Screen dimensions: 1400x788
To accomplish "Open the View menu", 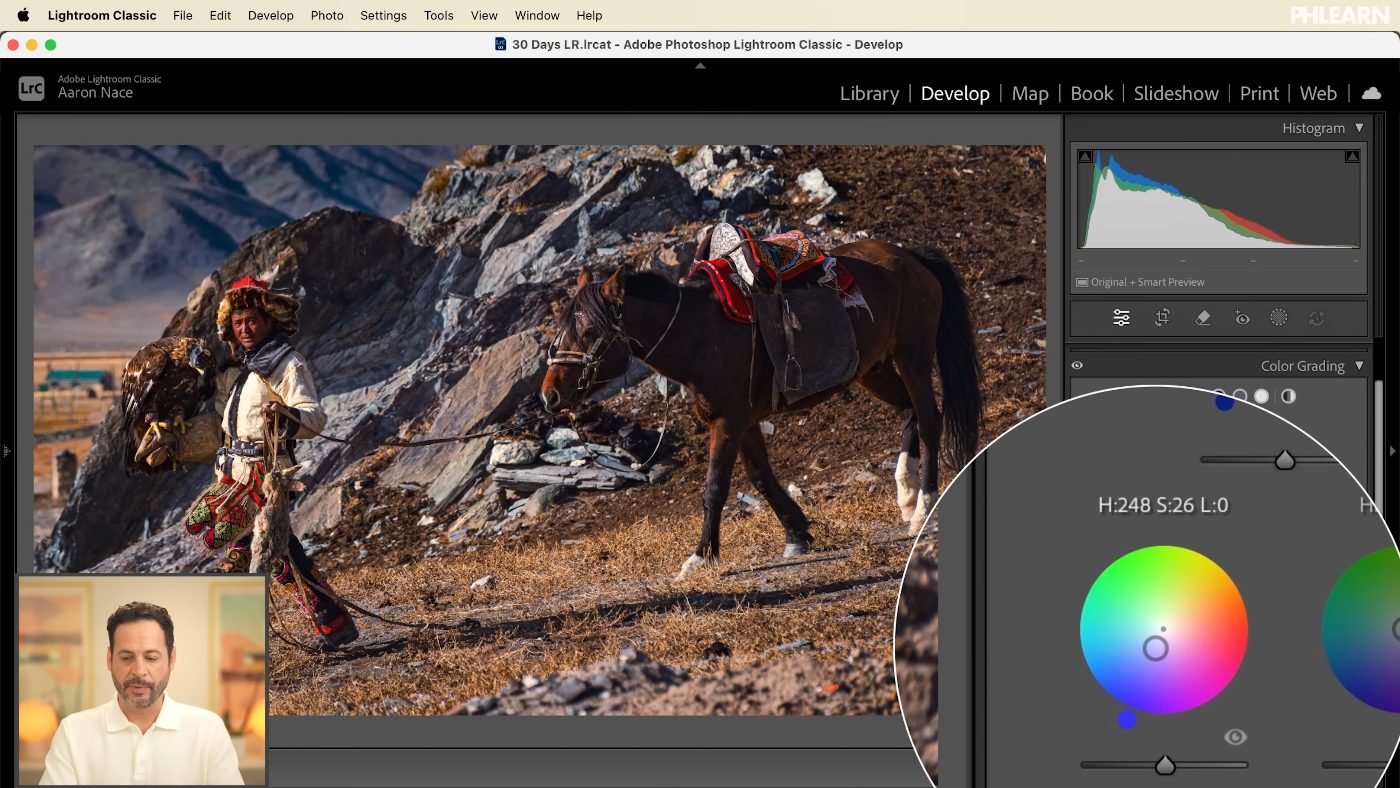I will tap(484, 15).
